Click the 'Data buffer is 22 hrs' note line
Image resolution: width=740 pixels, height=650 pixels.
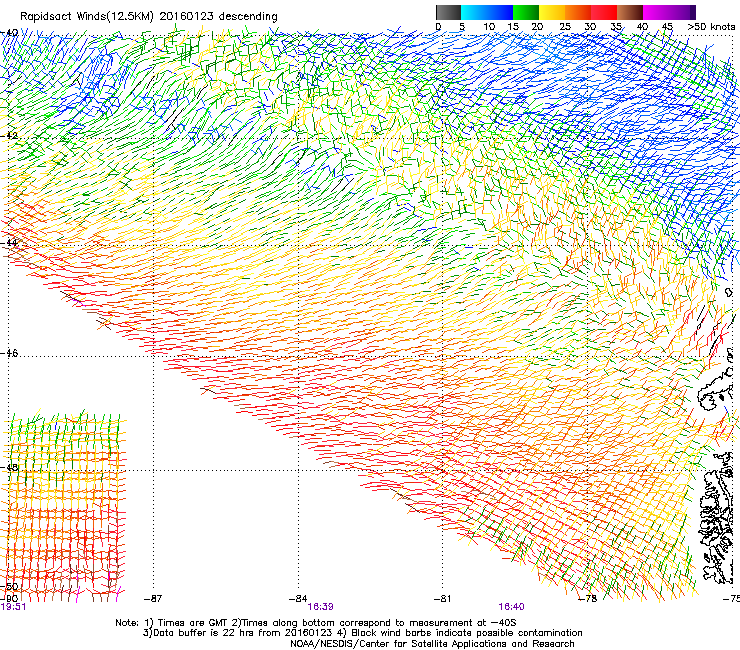[x=362, y=633]
